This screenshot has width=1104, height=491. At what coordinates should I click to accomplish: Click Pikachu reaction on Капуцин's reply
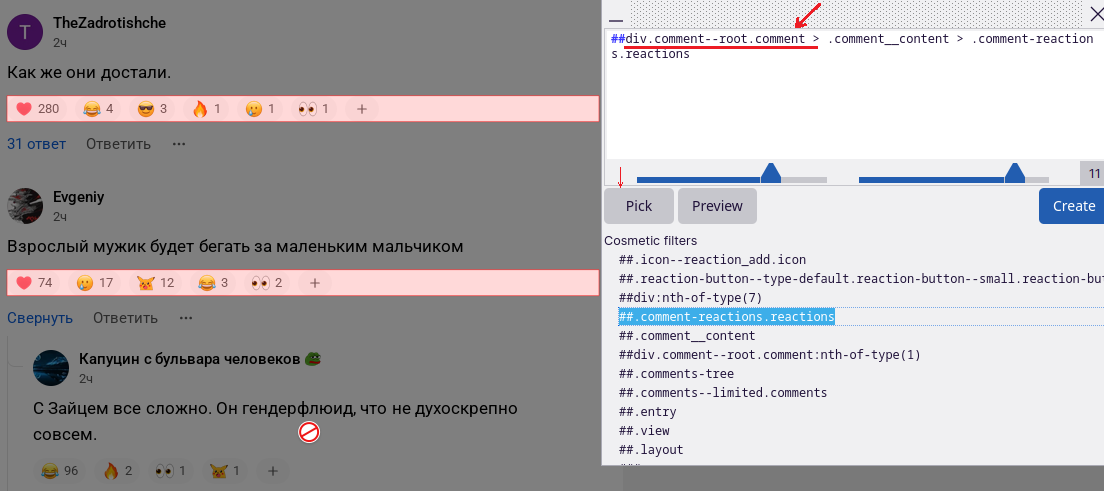point(225,471)
